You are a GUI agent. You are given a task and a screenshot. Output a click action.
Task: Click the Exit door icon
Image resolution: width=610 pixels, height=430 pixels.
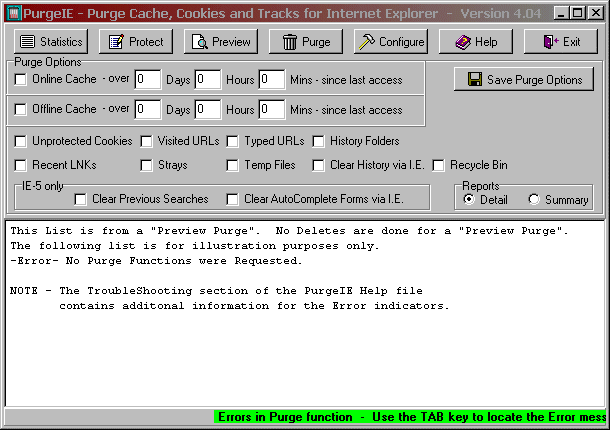pyautogui.click(x=550, y=42)
